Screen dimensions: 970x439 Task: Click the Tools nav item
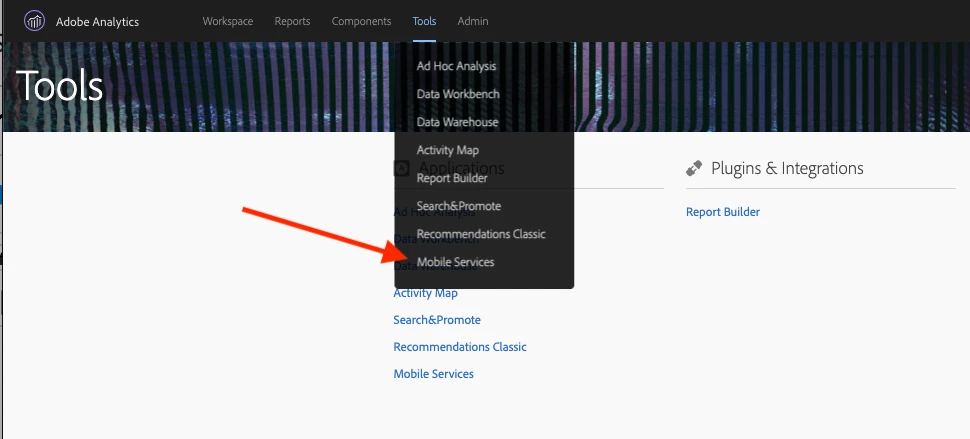[424, 21]
